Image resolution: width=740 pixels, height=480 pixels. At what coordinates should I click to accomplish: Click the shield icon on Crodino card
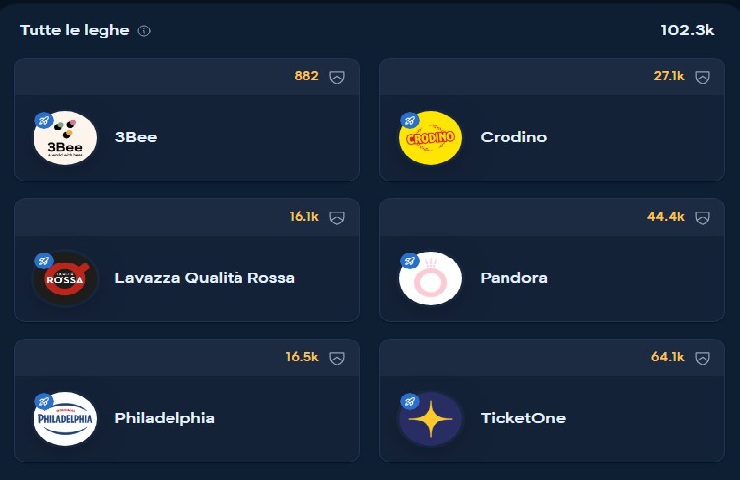point(702,77)
